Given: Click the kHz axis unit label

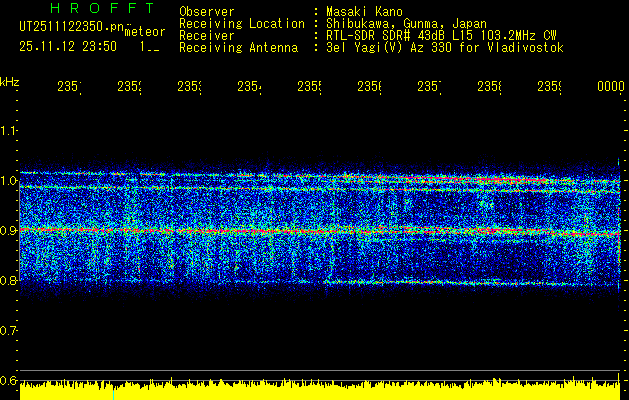Looking at the screenshot, I should (9, 82).
